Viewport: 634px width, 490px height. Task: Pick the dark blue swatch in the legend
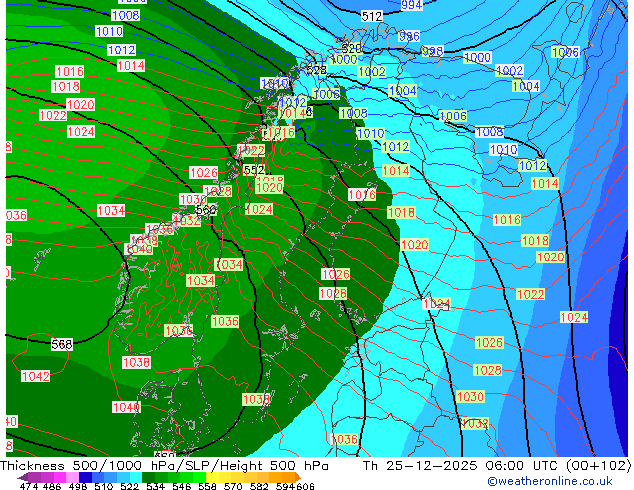pos(85,477)
